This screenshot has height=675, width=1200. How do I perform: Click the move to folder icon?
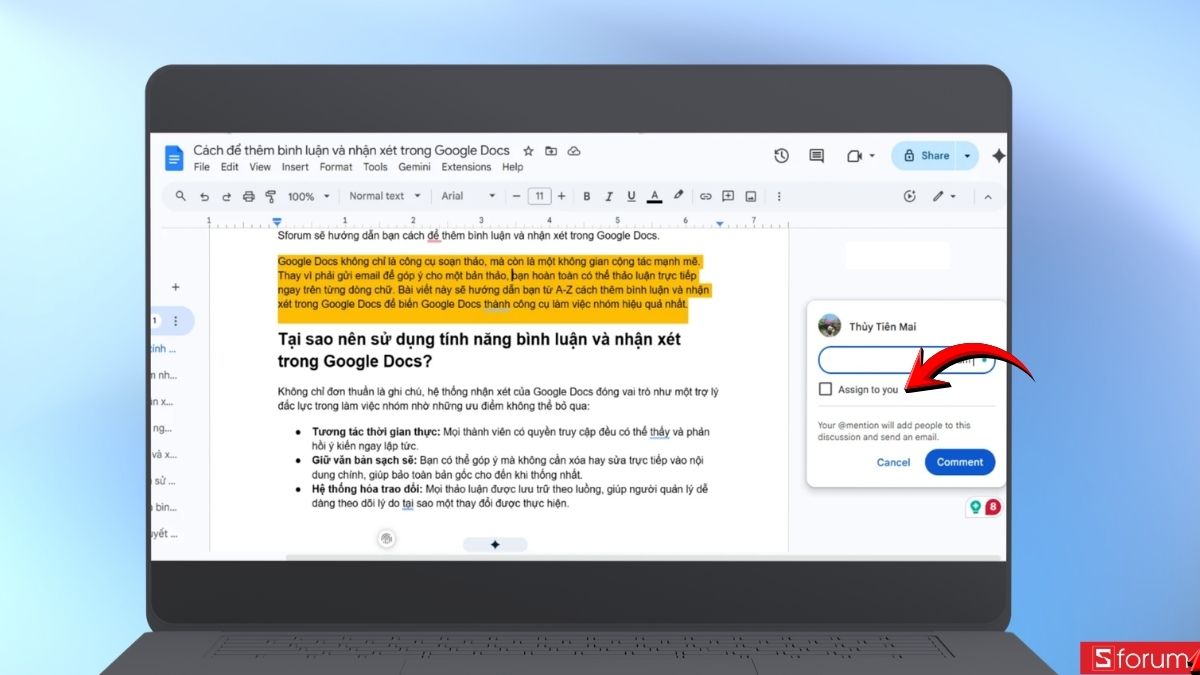click(x=551, y=151)
